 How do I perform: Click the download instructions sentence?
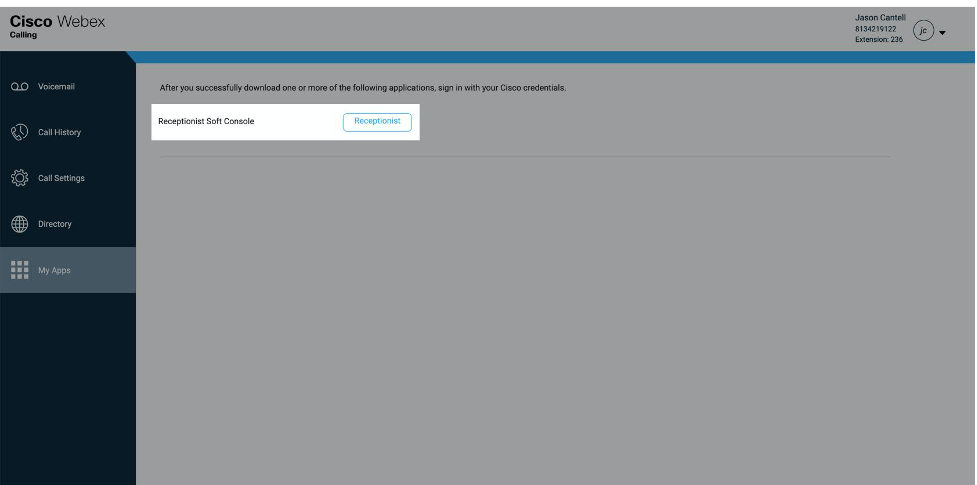click(x=363, y=88)
